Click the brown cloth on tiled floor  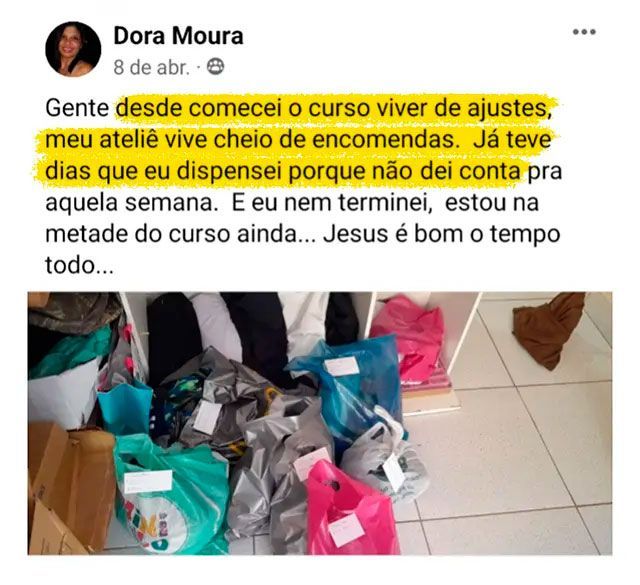click(549, 329)
